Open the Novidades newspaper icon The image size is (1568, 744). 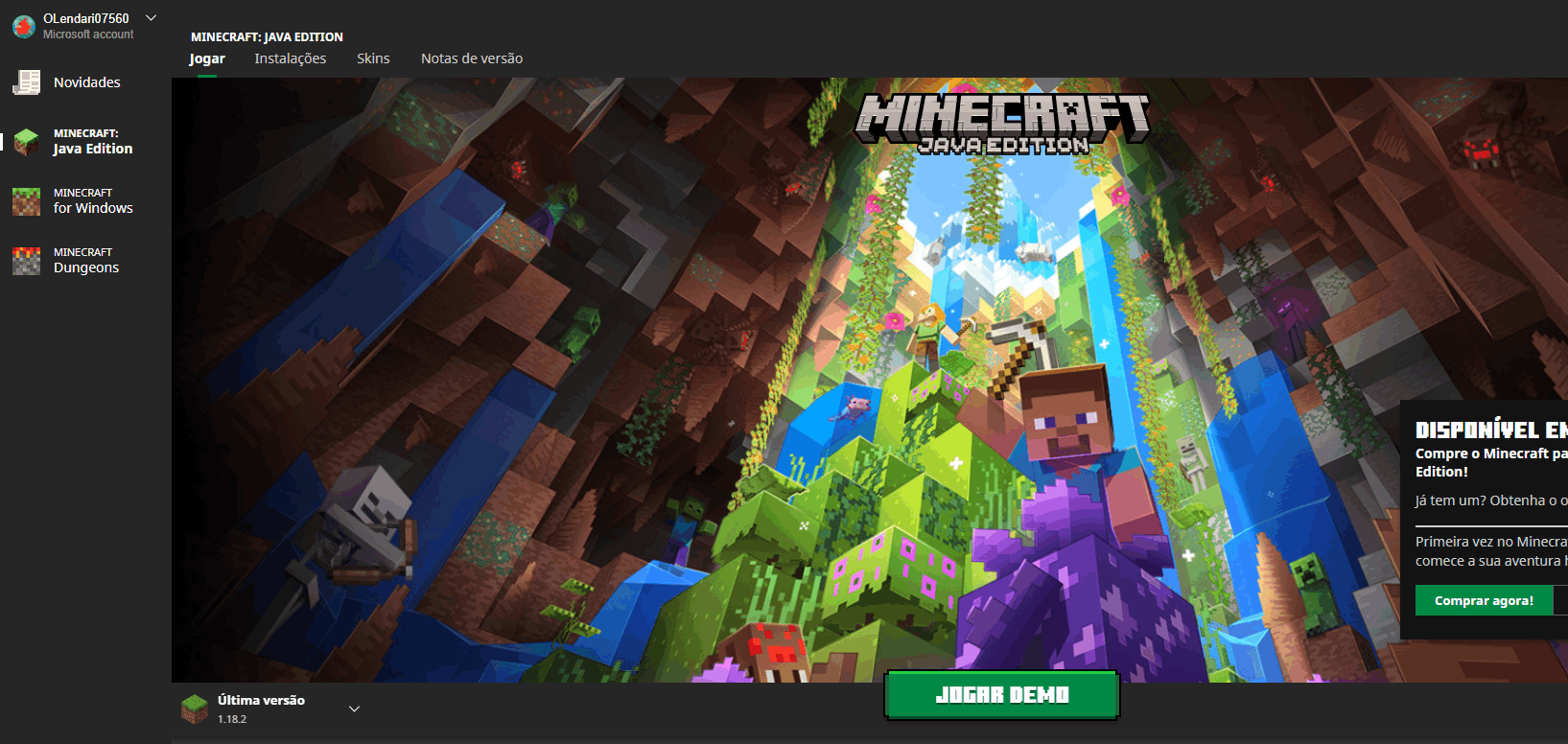(26, 82)
